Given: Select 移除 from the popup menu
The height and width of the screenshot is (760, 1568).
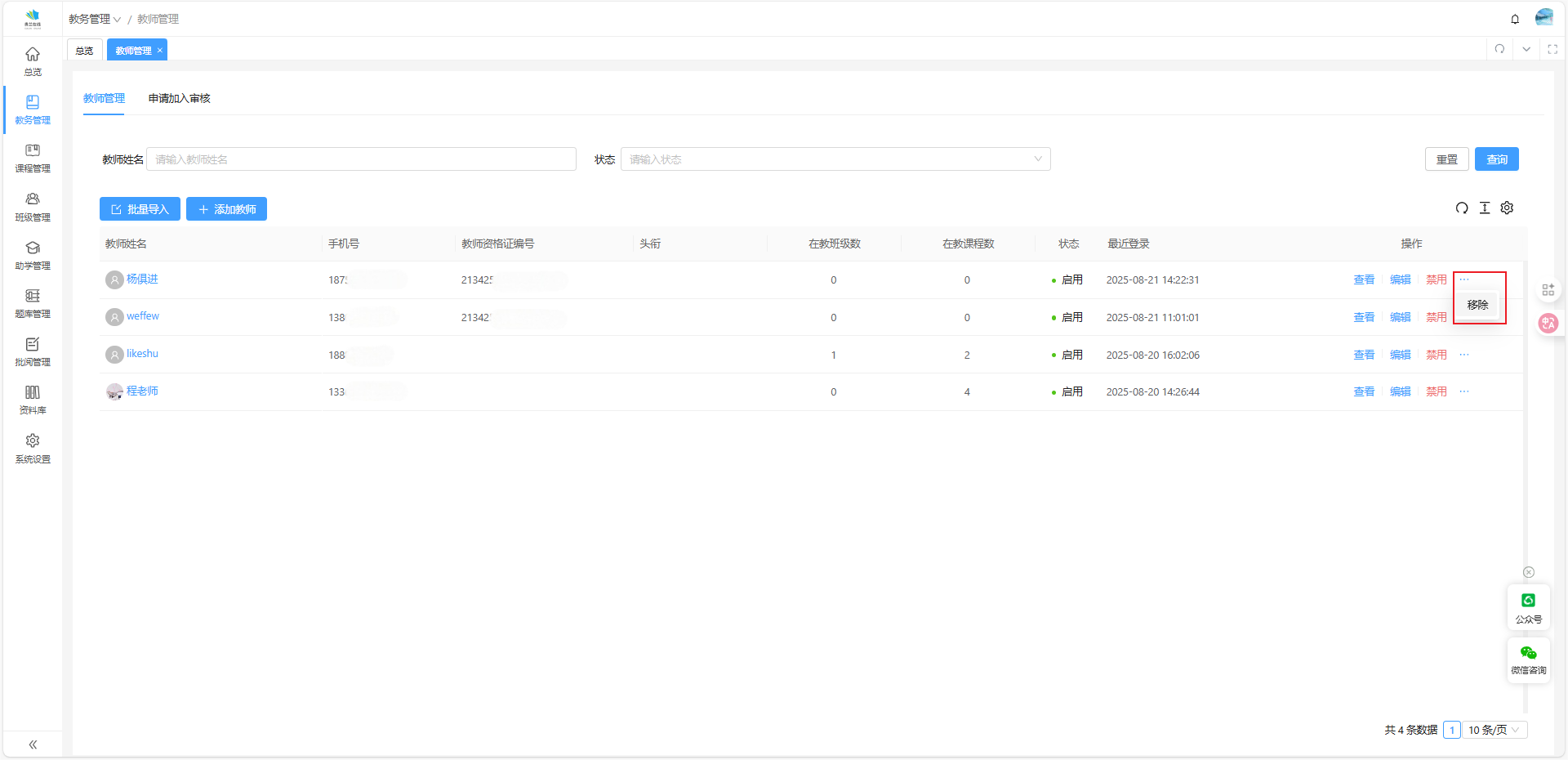Looking at the screenshot, I should point(1477,305).
